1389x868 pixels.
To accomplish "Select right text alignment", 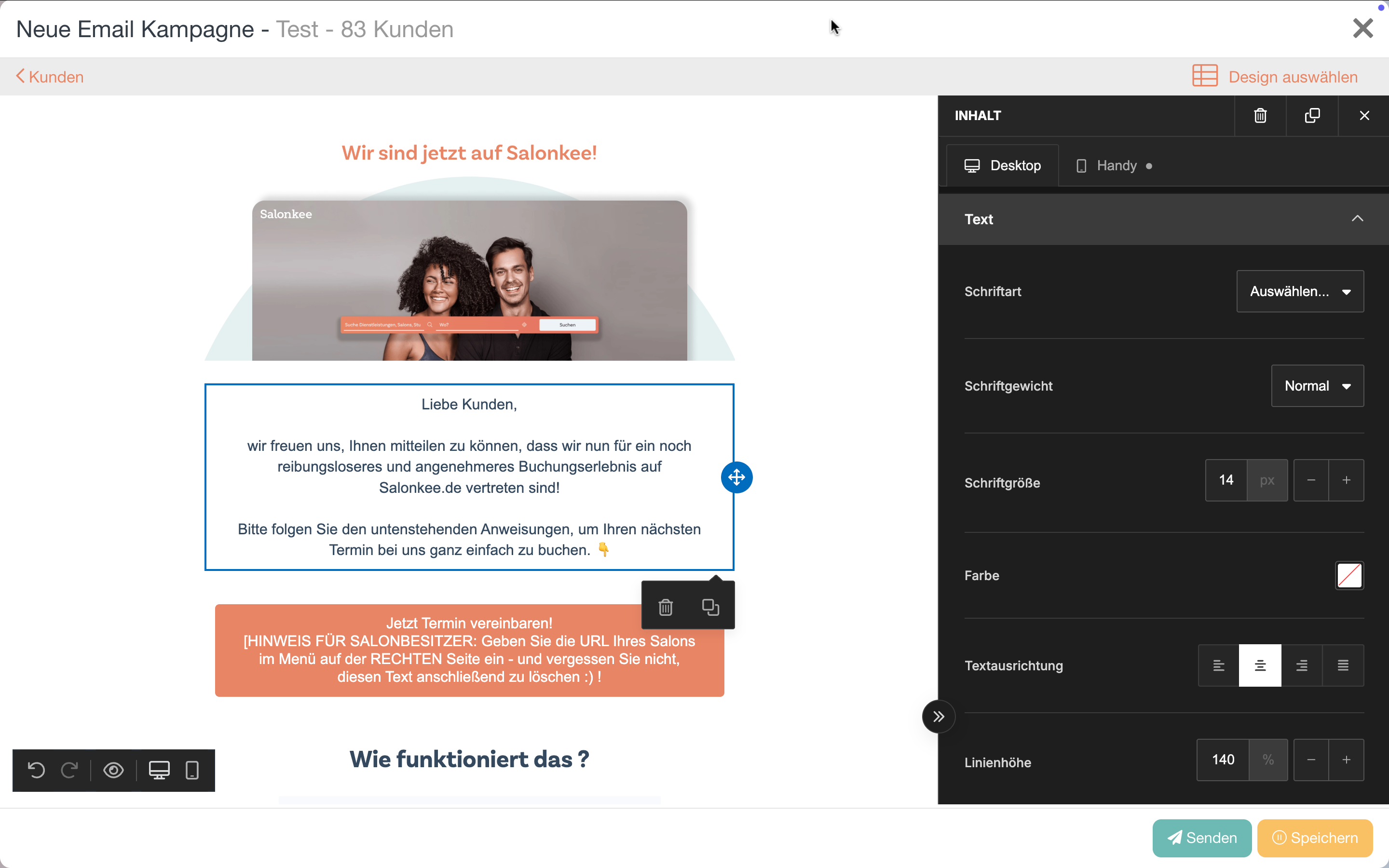I will pos(1302,665).
